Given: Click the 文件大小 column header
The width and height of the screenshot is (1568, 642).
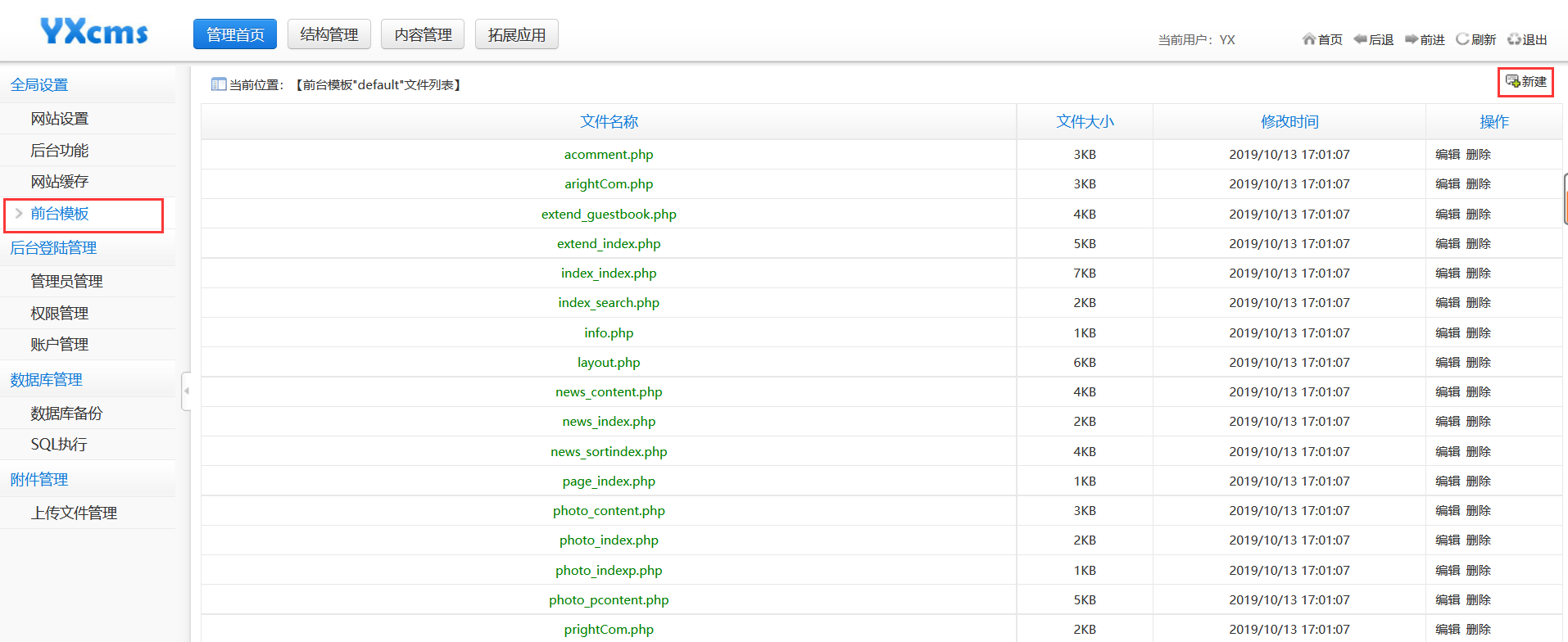Looking at the screenshot, I should pos(1085,122).
